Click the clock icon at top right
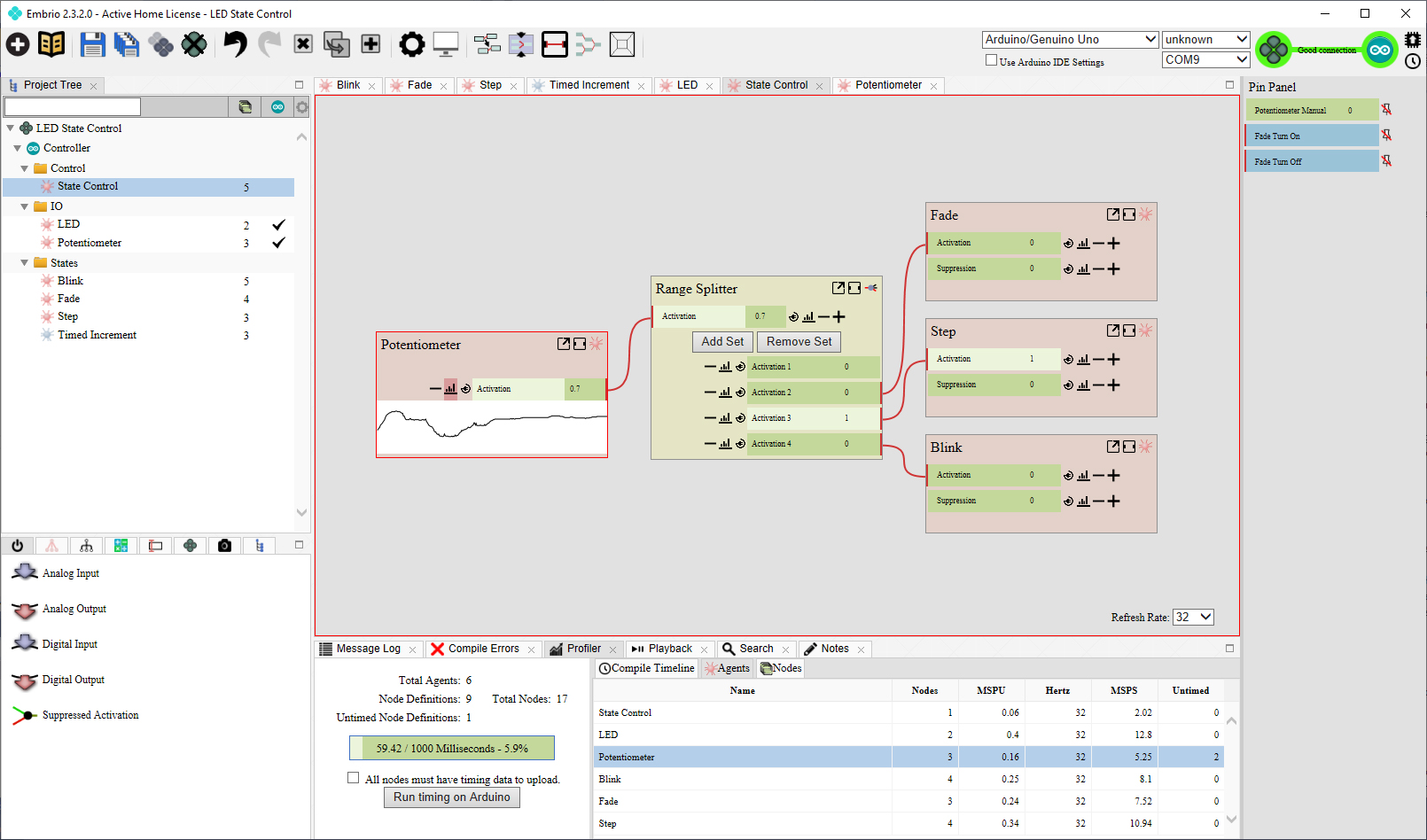 pos(1413,61)
